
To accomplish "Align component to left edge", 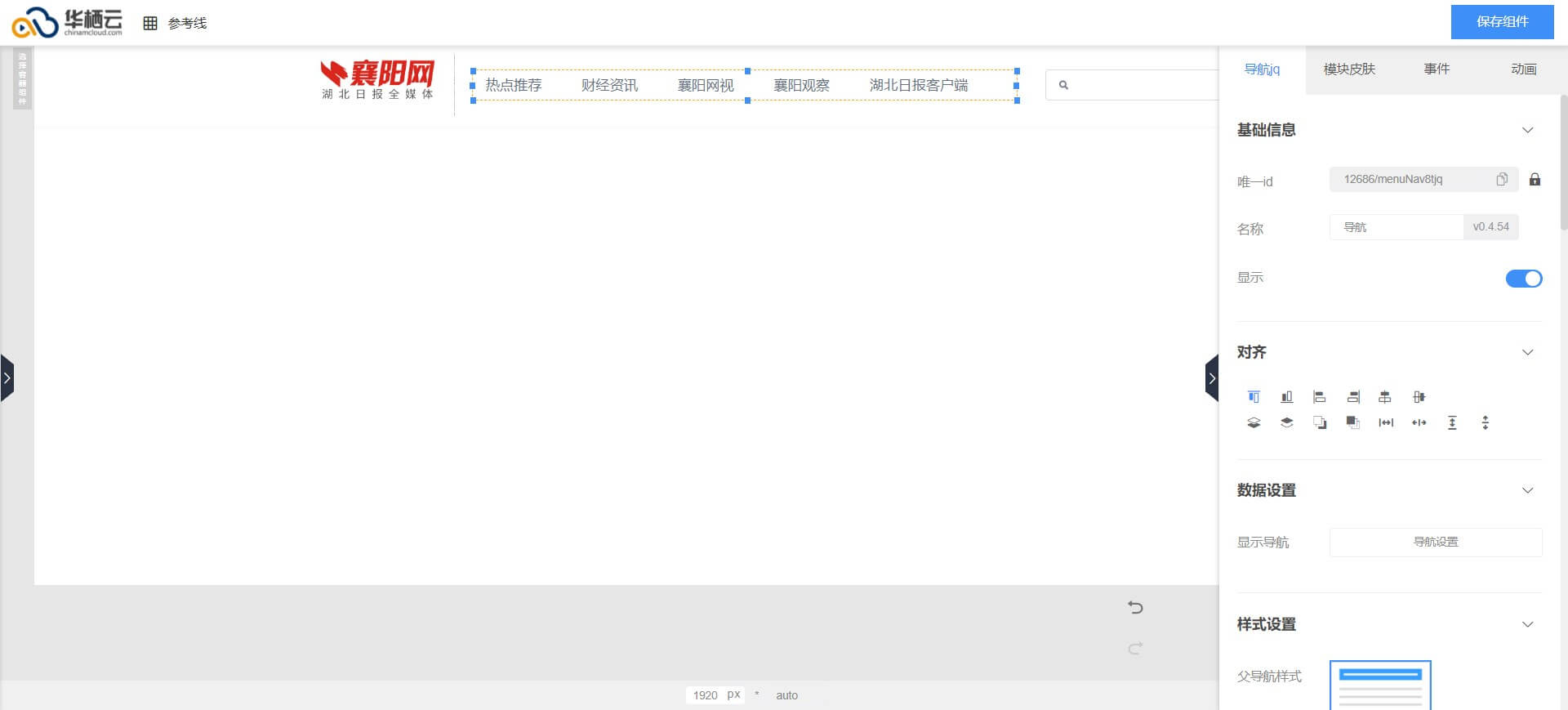I will 1319,397.
